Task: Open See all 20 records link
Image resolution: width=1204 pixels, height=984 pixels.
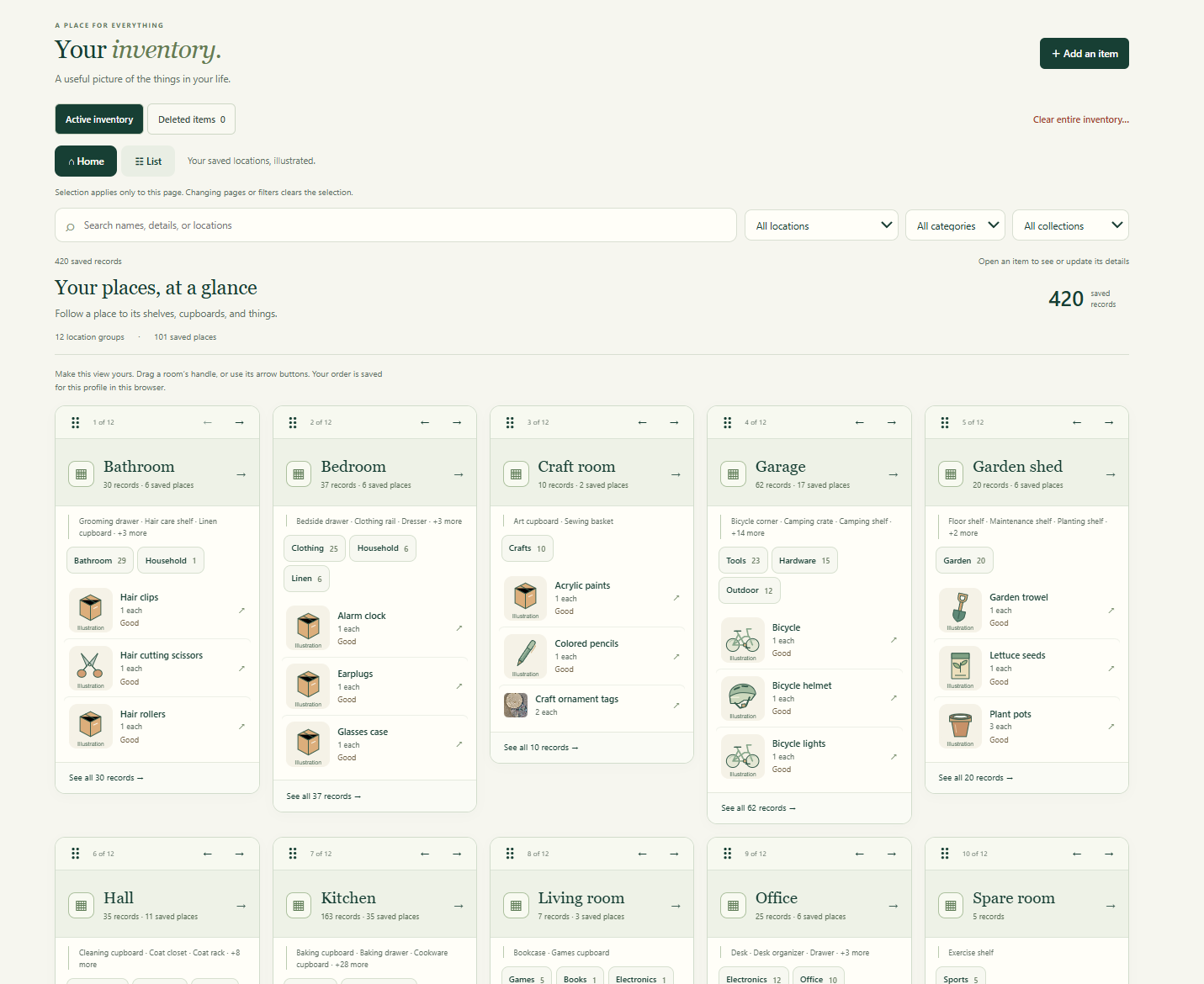Action: tap(976, 778)
